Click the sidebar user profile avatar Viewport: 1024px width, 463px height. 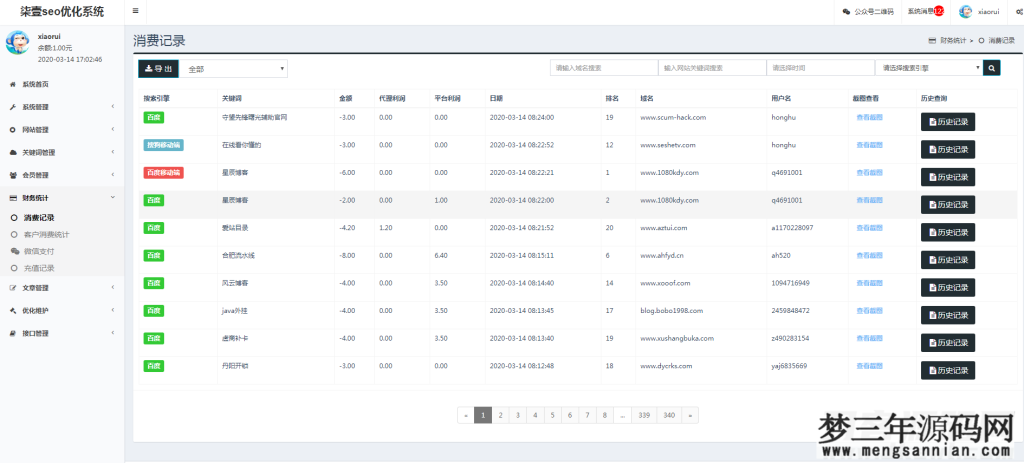point(18,42)
